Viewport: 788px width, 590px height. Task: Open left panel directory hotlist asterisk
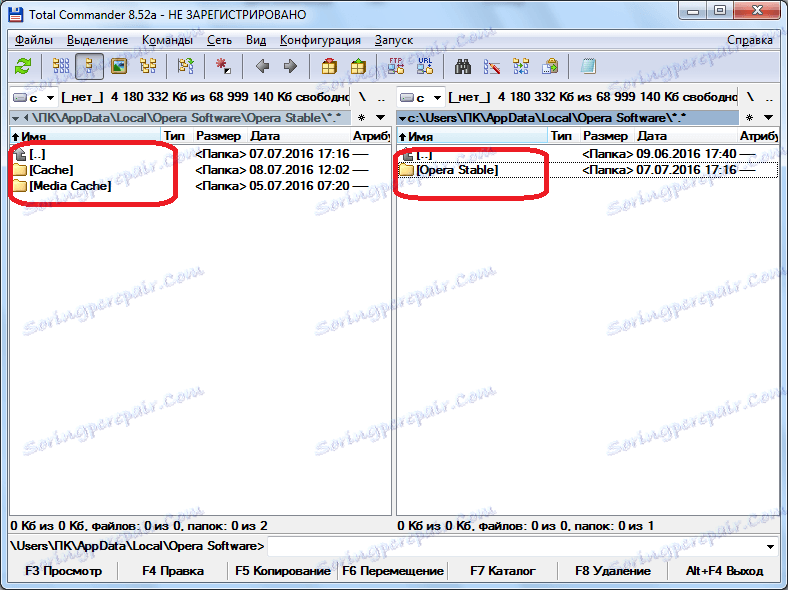click(361, 118)
